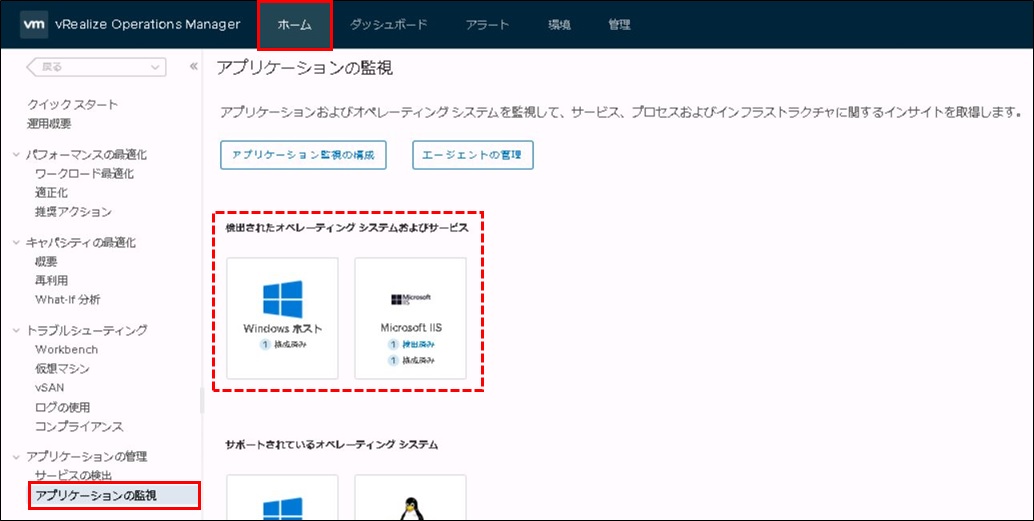Collapse the トラブルシューティング section
This screenshot has height=521, width=1034.
[x=16, y=330]
